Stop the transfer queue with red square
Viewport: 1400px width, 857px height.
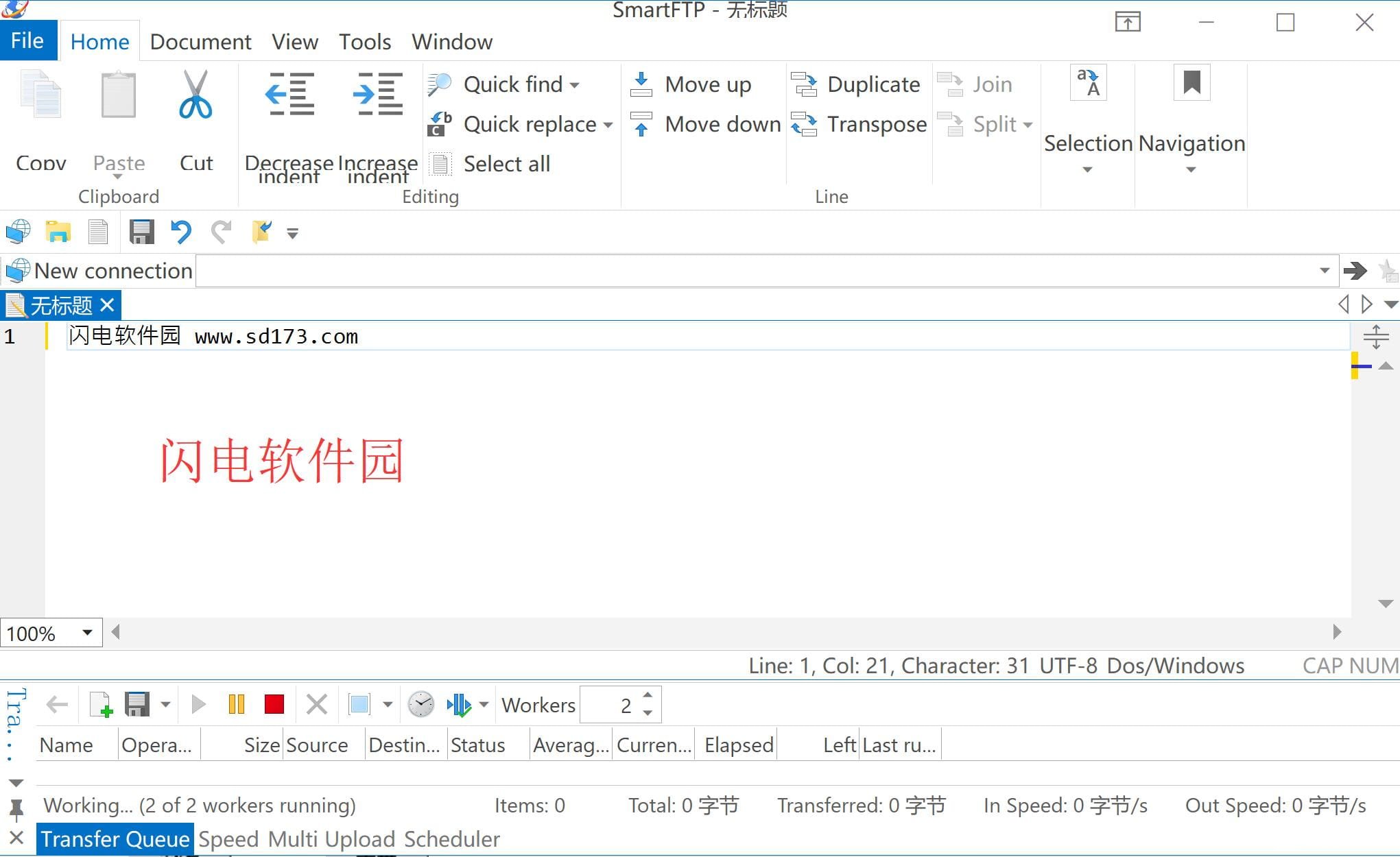(x=274, y=705)
